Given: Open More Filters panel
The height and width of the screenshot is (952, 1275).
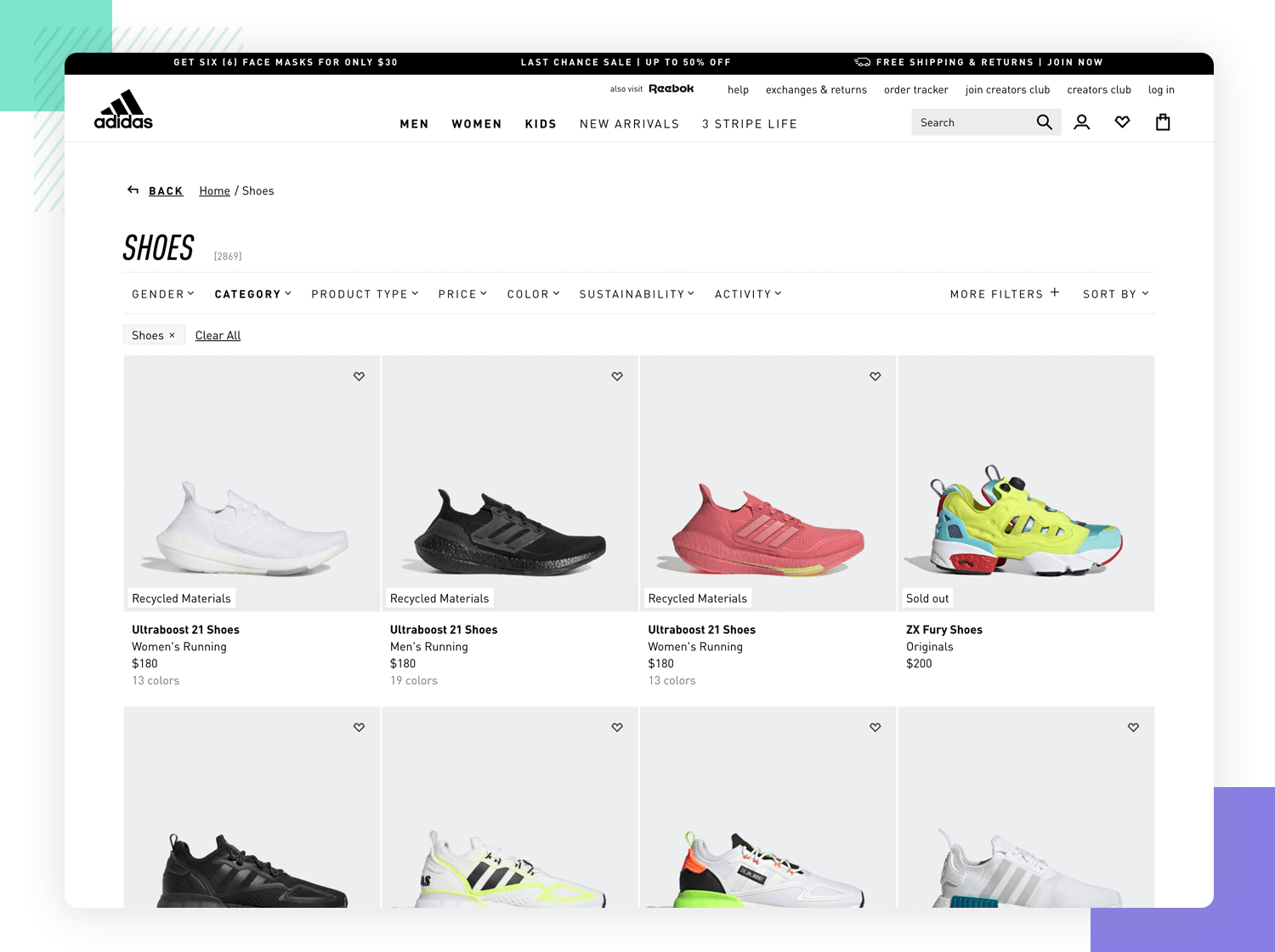Looking at the screenshot, I should point(1005,294).
